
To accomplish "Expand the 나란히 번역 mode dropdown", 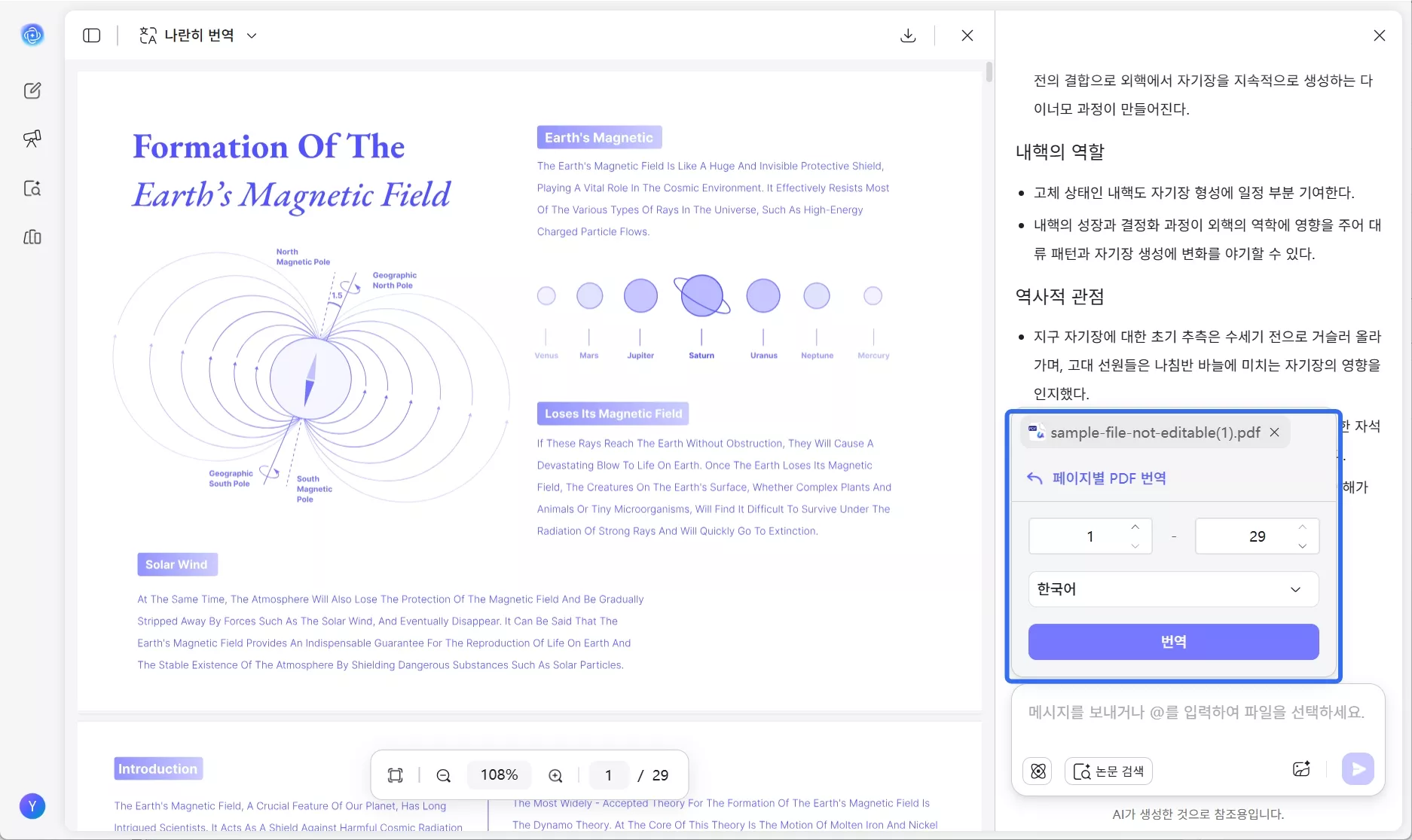I will tap(198, 35).
